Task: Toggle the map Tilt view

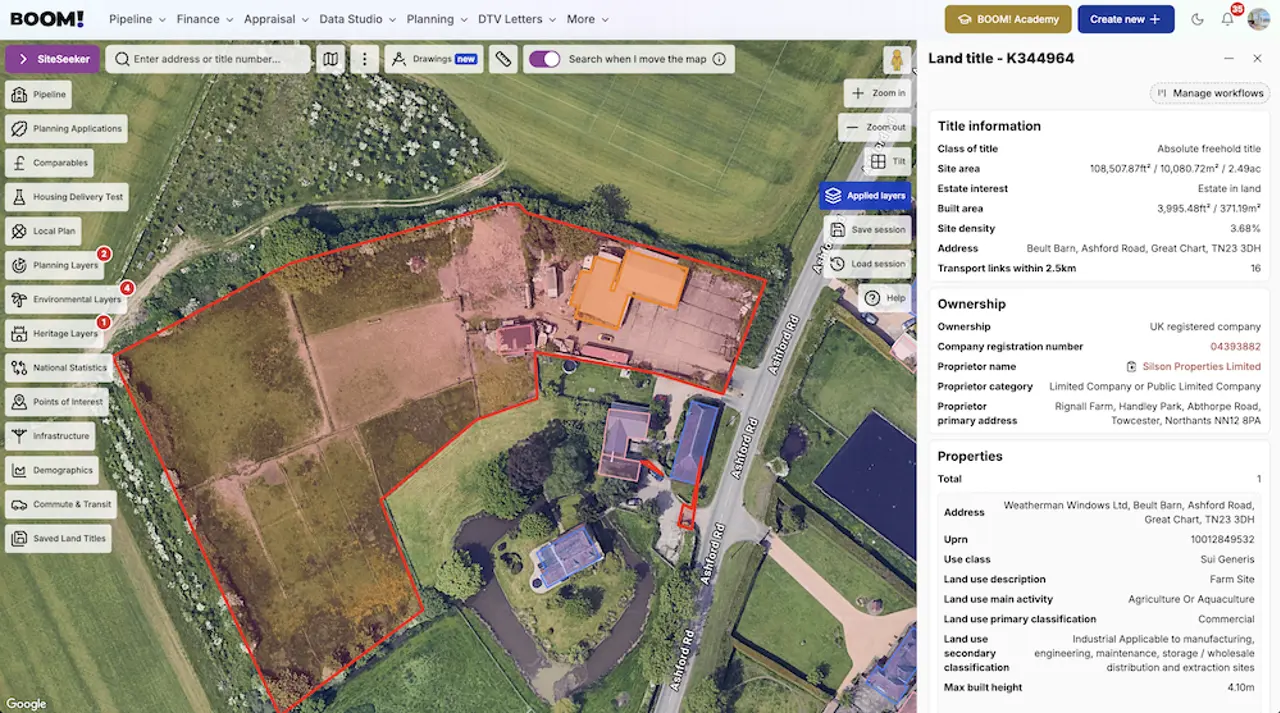Action: pyautogui.click(x=887, y=161)
